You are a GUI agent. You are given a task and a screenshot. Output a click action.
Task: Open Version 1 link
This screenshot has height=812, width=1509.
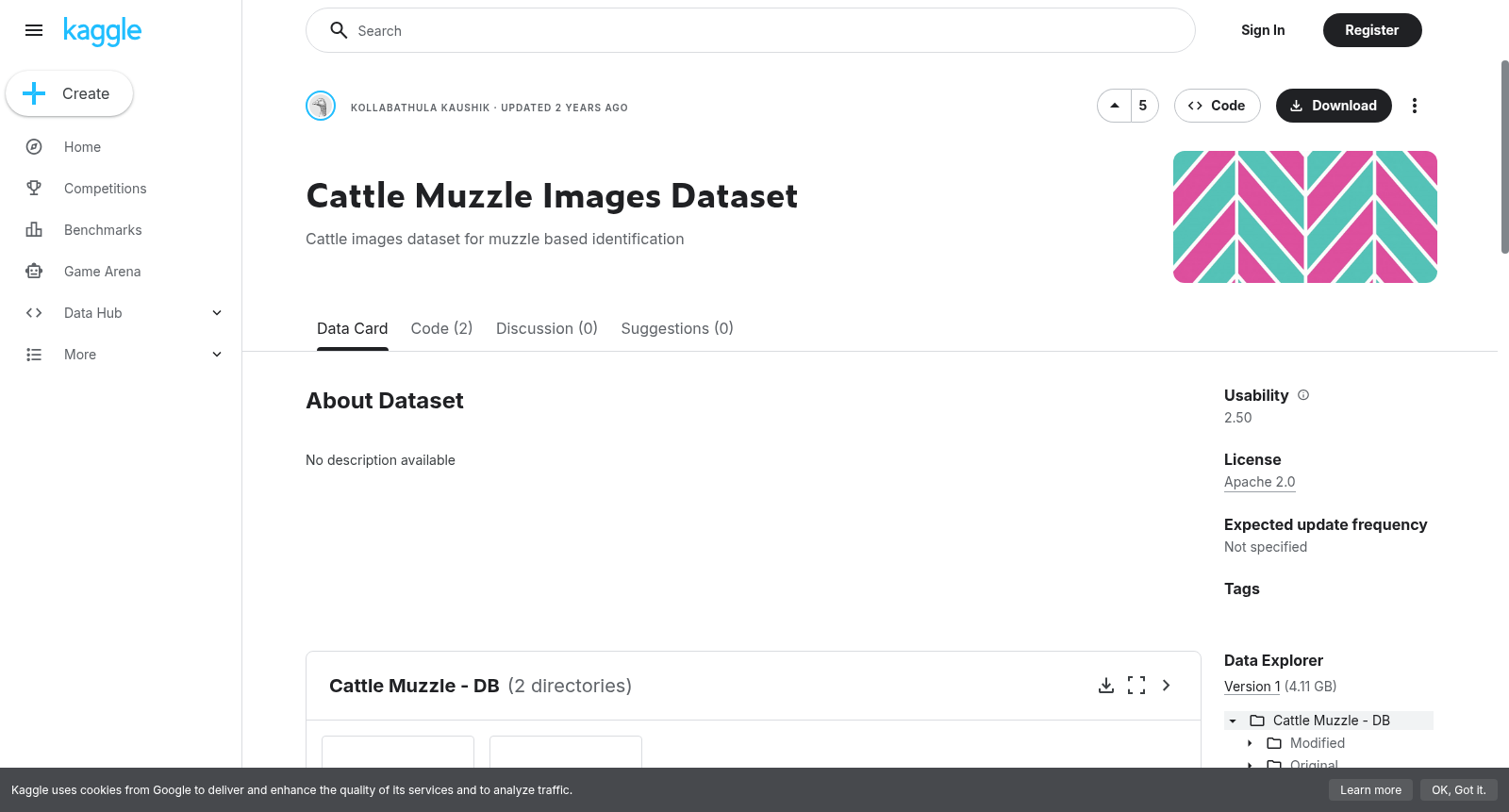click(x=1252, y=687)
